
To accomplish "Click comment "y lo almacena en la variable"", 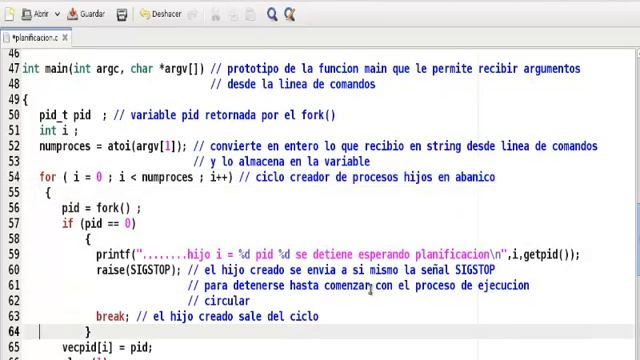I will (290, 162).
